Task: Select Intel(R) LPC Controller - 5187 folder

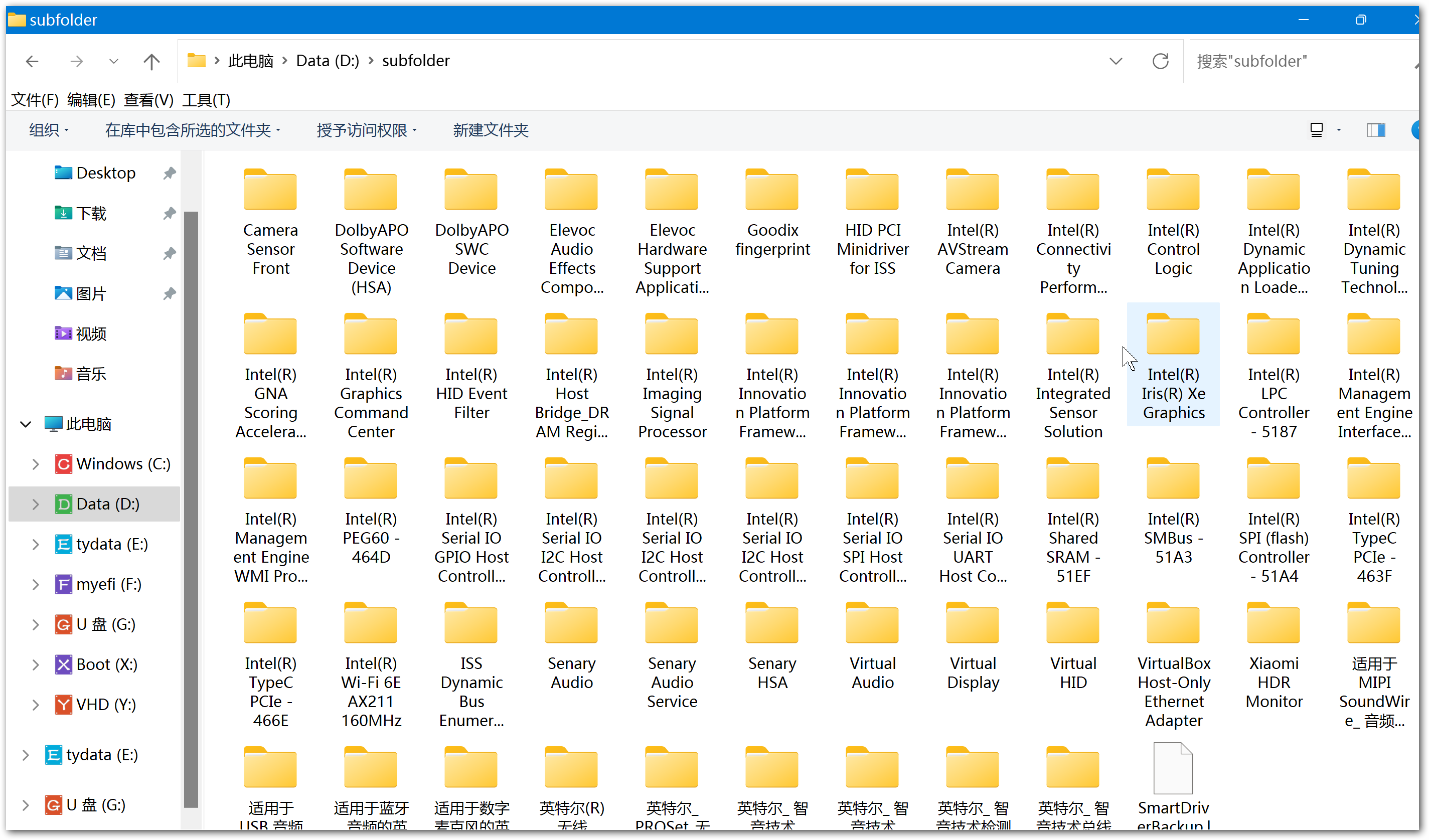Action: click(x=1274, y=377)
